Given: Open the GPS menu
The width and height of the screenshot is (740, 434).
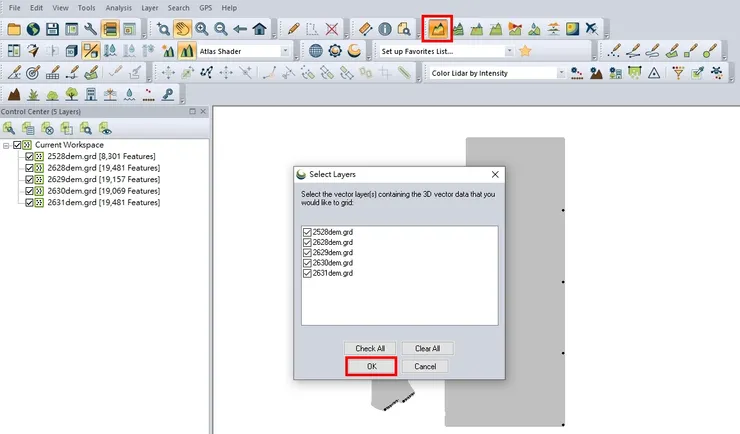Looking at the screenshot, I should pyautogui.click(x=206, y=8).
